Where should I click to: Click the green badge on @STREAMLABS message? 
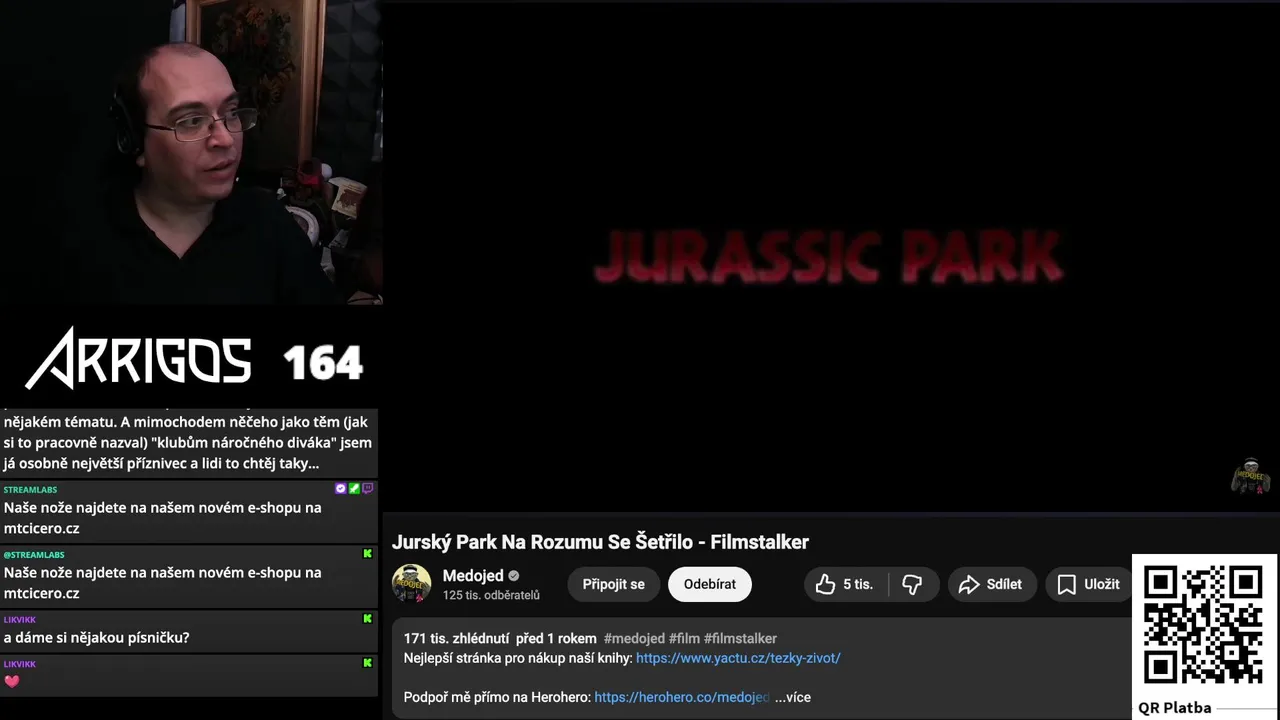(x=367, y=554)
